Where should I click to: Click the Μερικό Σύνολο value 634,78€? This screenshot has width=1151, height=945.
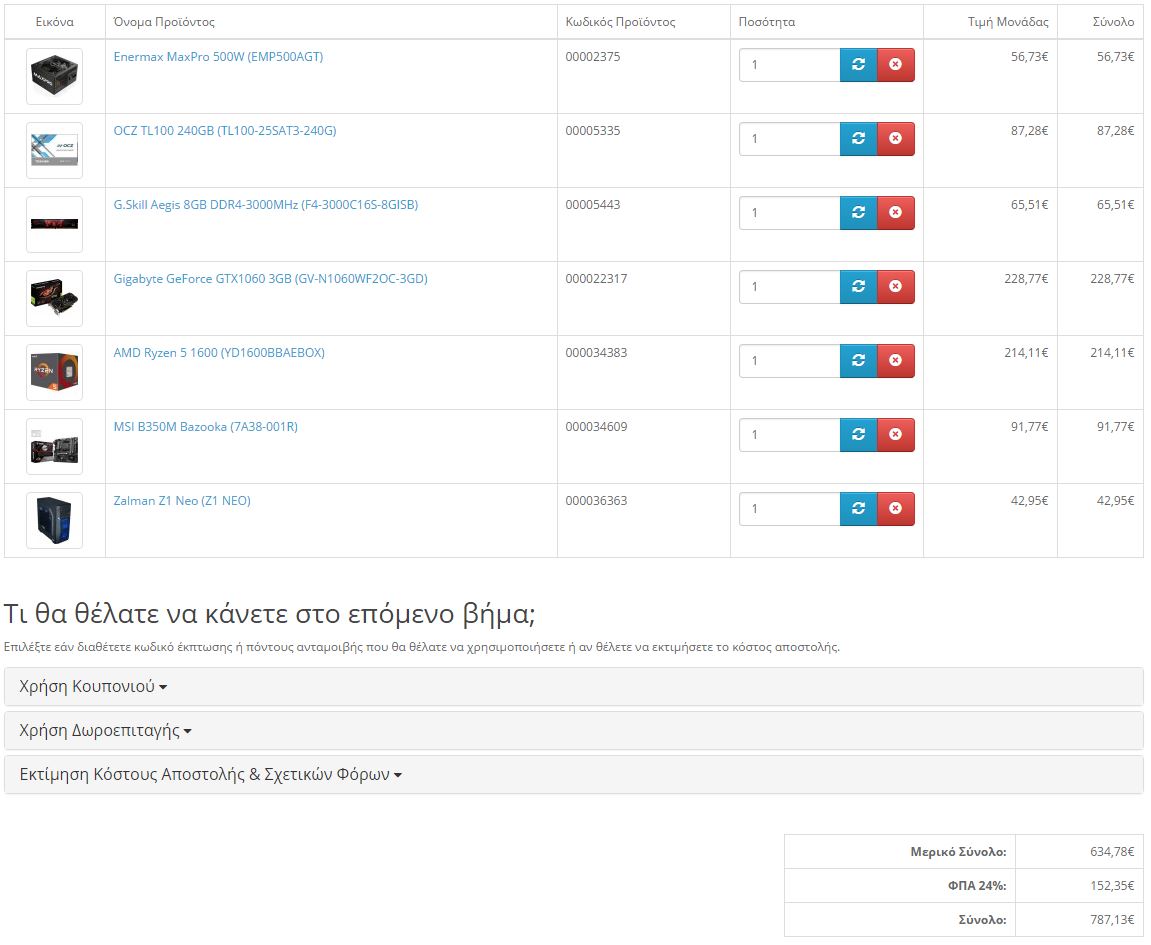(x=1112, y=853)
